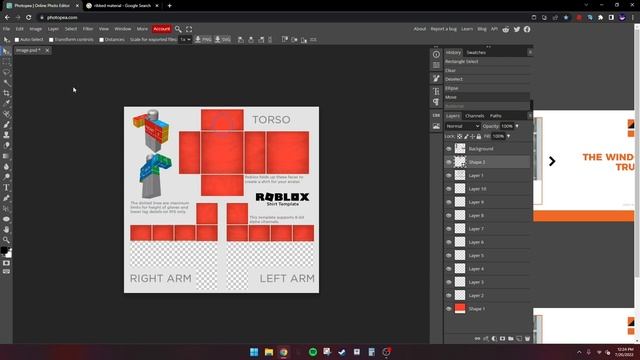Select the Blur tool
The image size is (640, 360).
pos(6,167)
